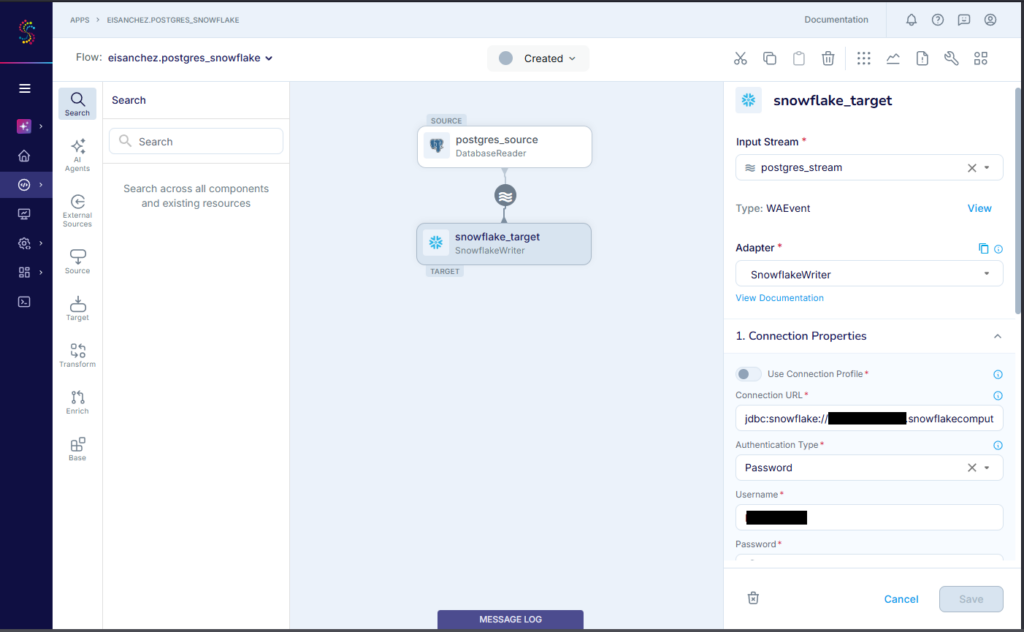1024x632 pixels.
Task: Open the AI Agents component tab
Action: 77,155
